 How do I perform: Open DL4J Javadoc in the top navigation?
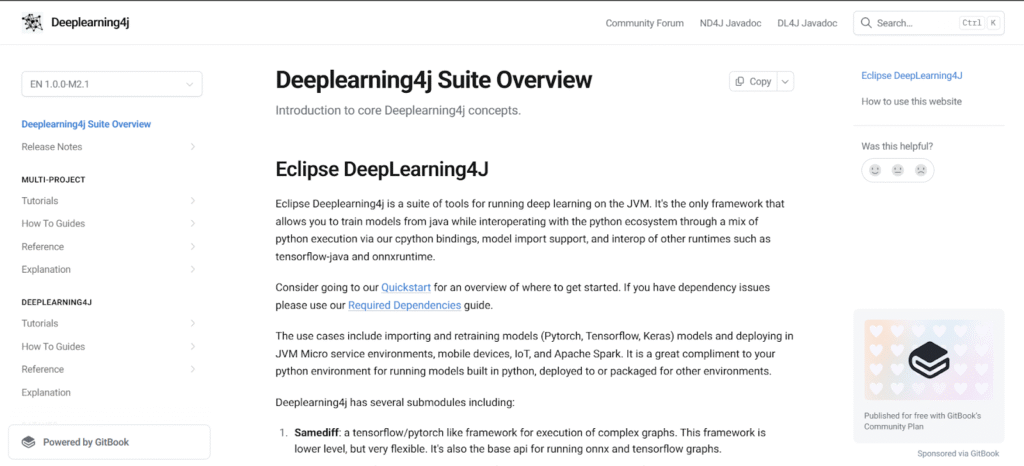(x=807, y=23)
